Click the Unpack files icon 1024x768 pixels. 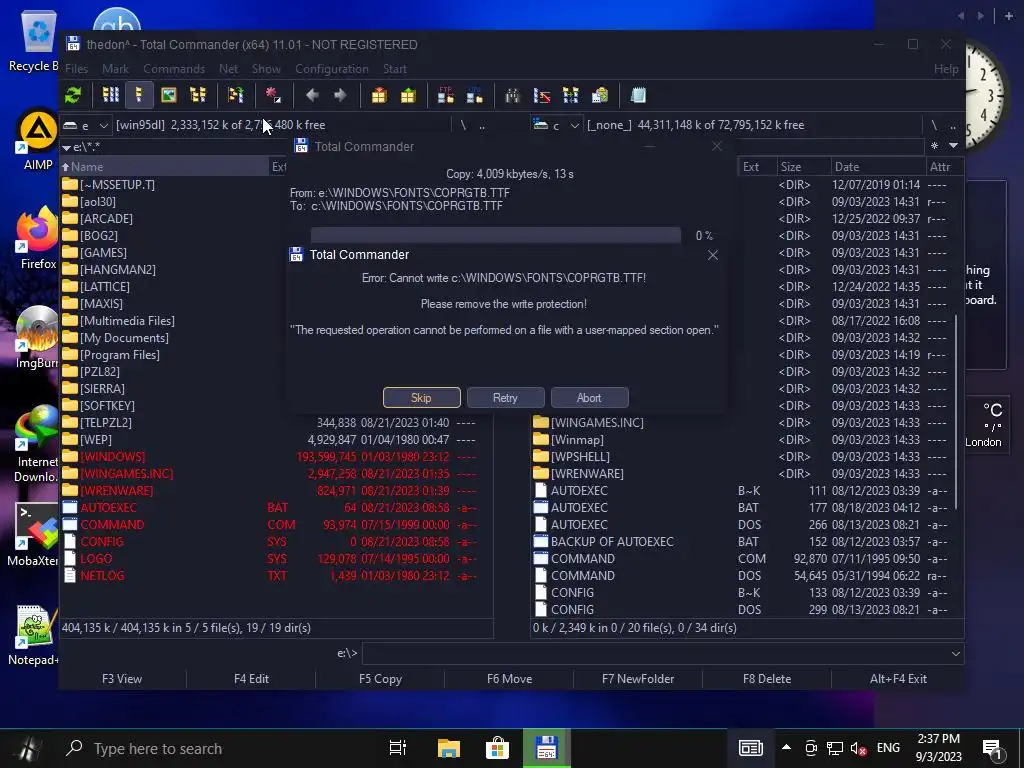408,95
